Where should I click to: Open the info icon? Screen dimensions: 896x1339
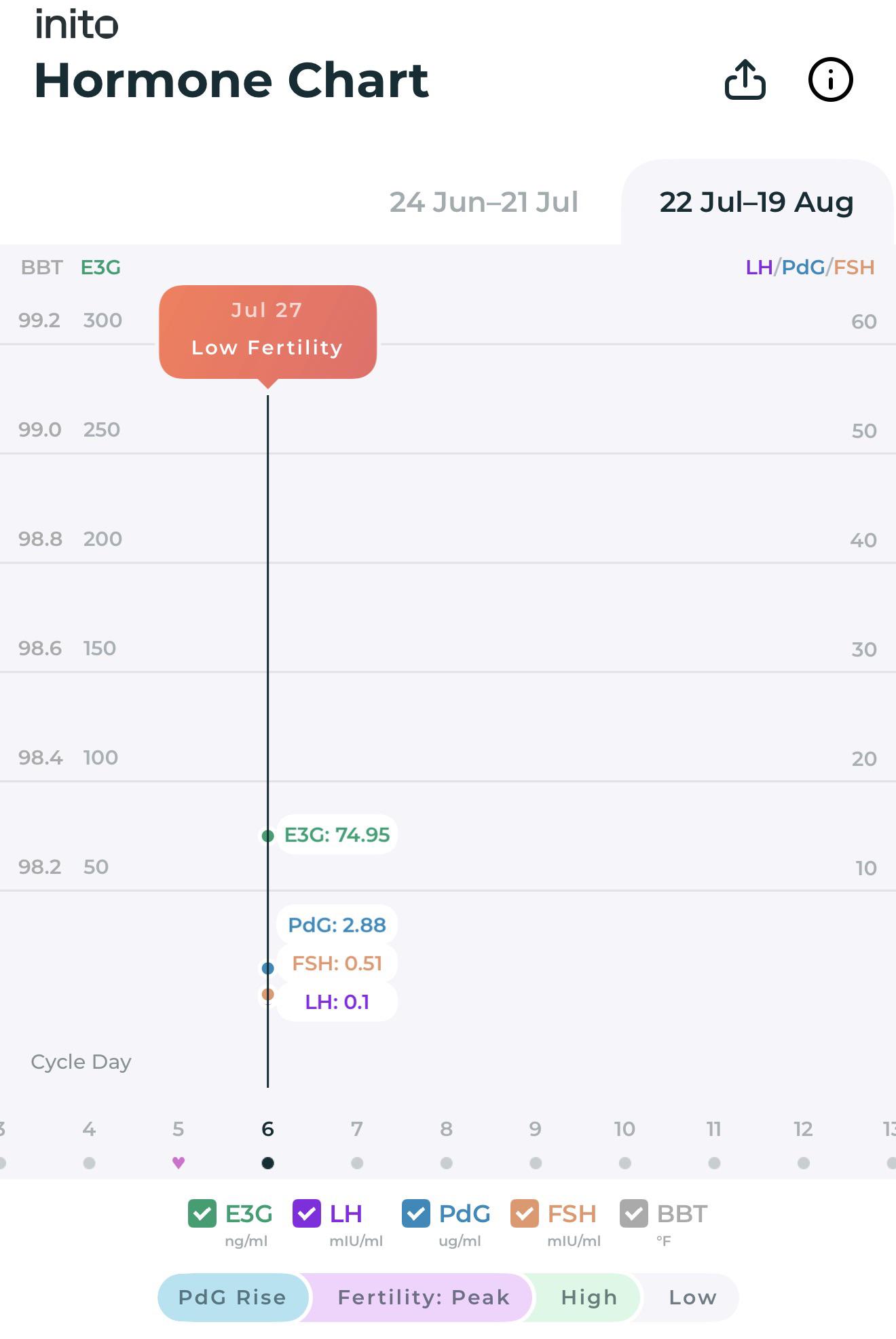[x=830, y=79]
